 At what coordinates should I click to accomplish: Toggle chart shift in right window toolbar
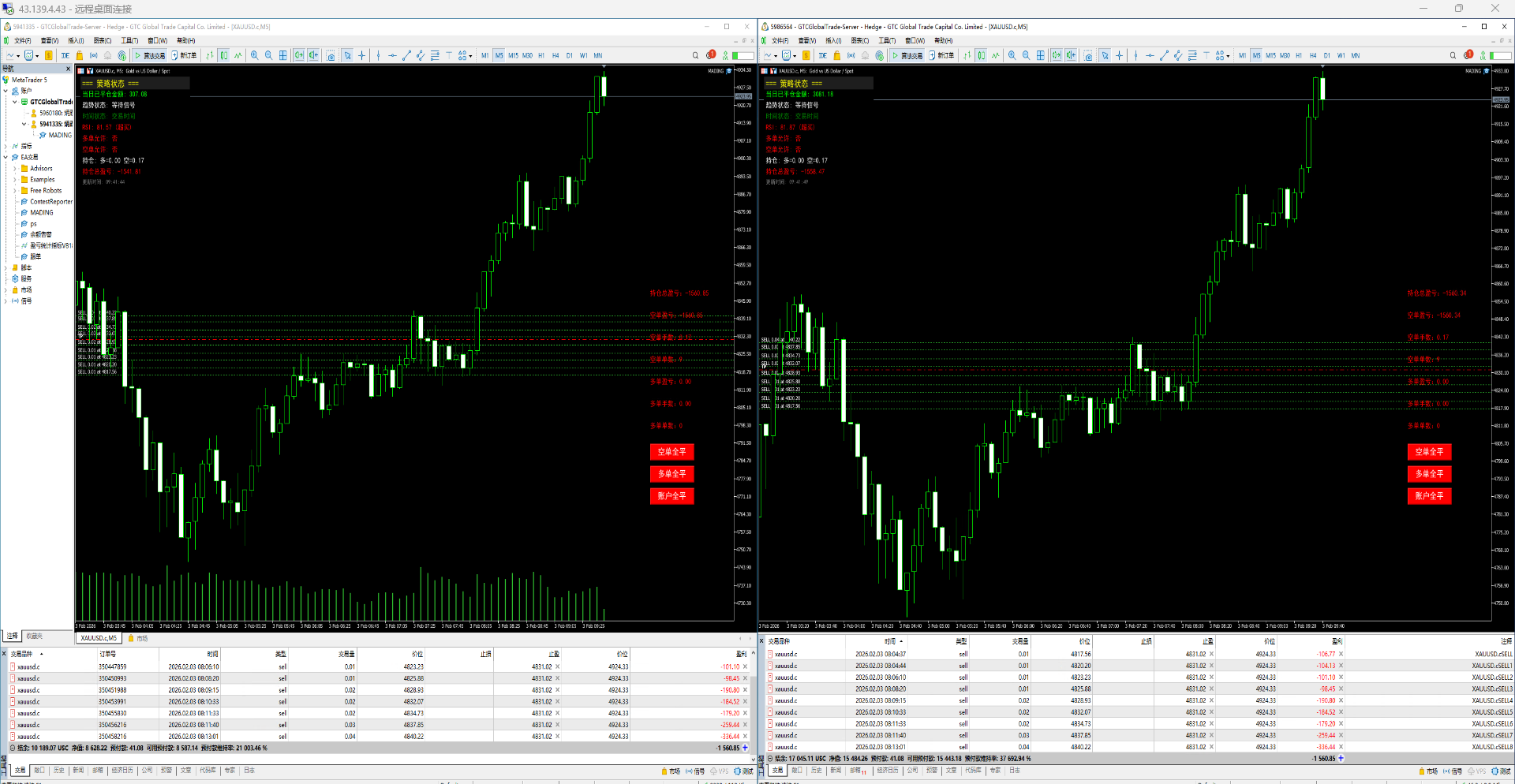pos(1071,55)
